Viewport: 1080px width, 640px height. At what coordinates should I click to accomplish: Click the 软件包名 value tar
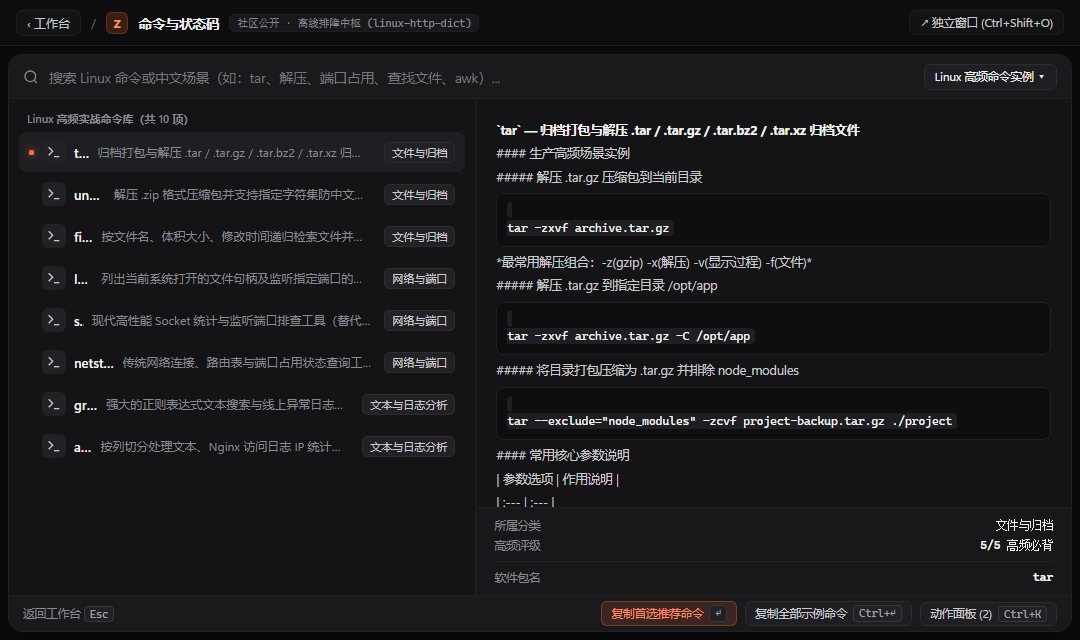click(x=1043, y=577)
